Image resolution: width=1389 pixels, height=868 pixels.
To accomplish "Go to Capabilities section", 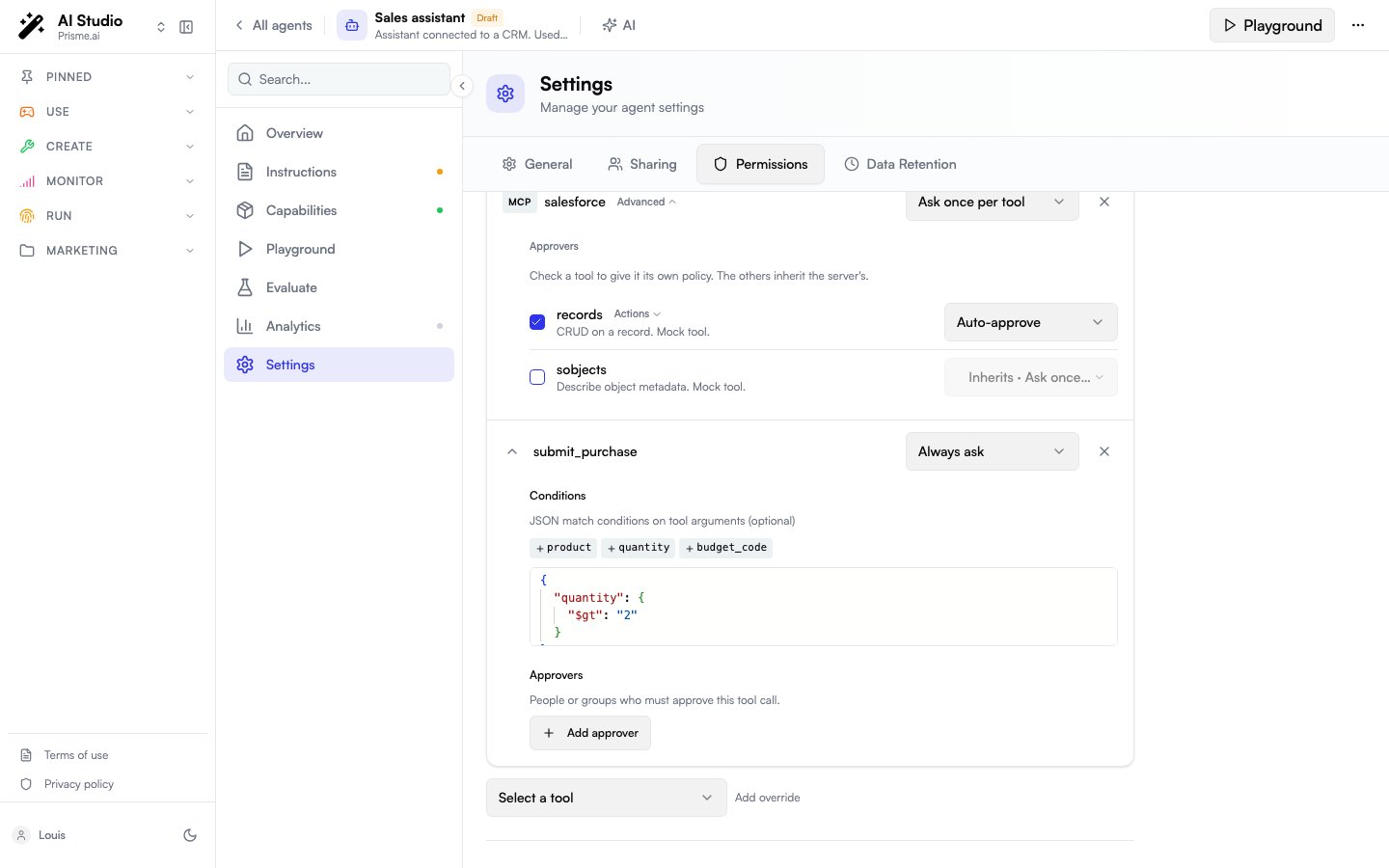I will [x=339, y=210].
